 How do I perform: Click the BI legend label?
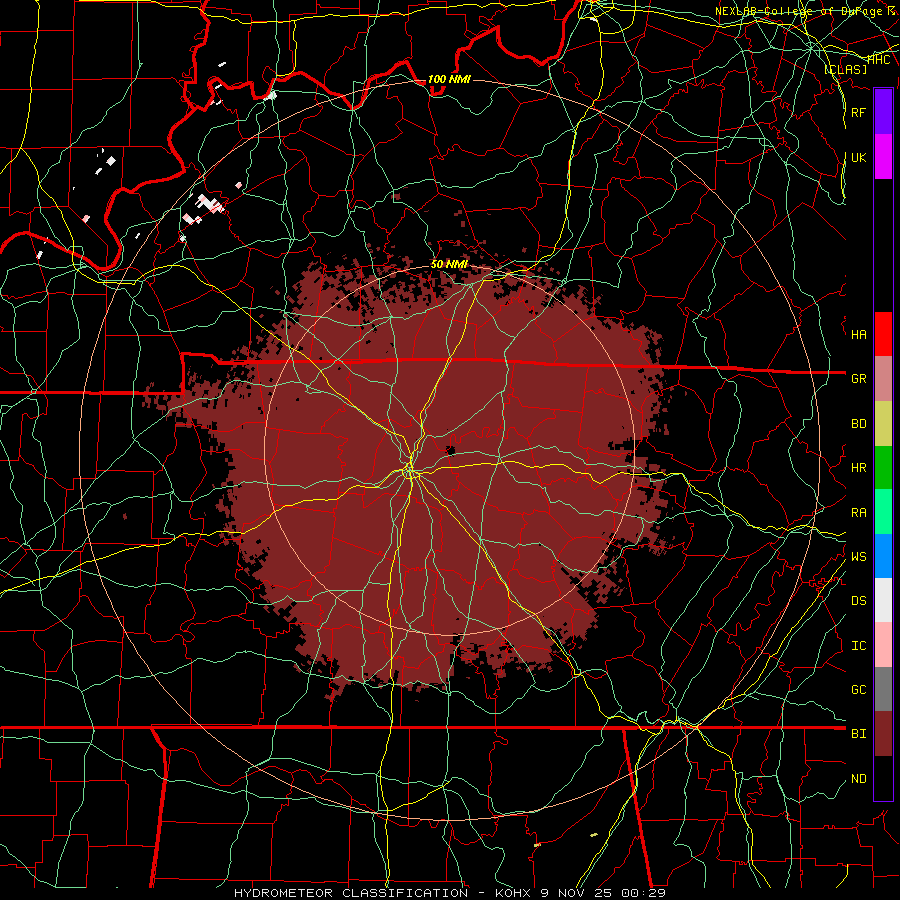pyautogui.click(x=858, y=734)
